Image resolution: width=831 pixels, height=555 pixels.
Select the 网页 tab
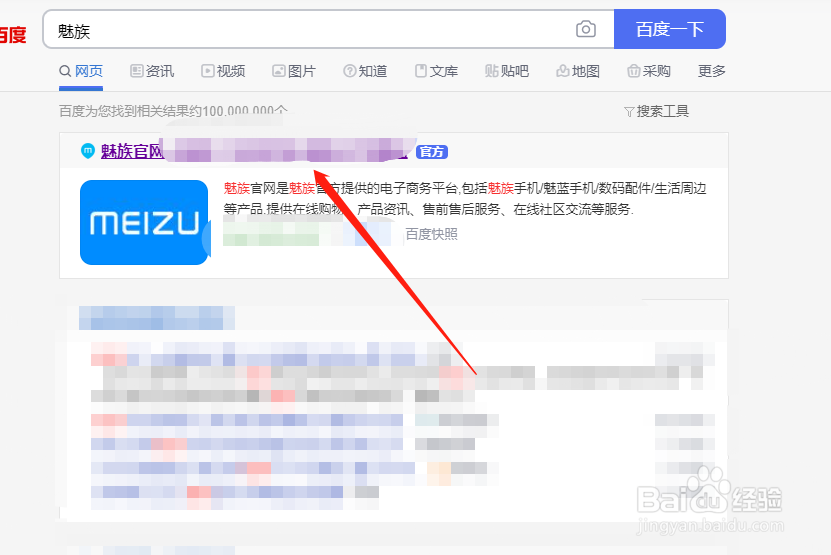pos(81,71)
